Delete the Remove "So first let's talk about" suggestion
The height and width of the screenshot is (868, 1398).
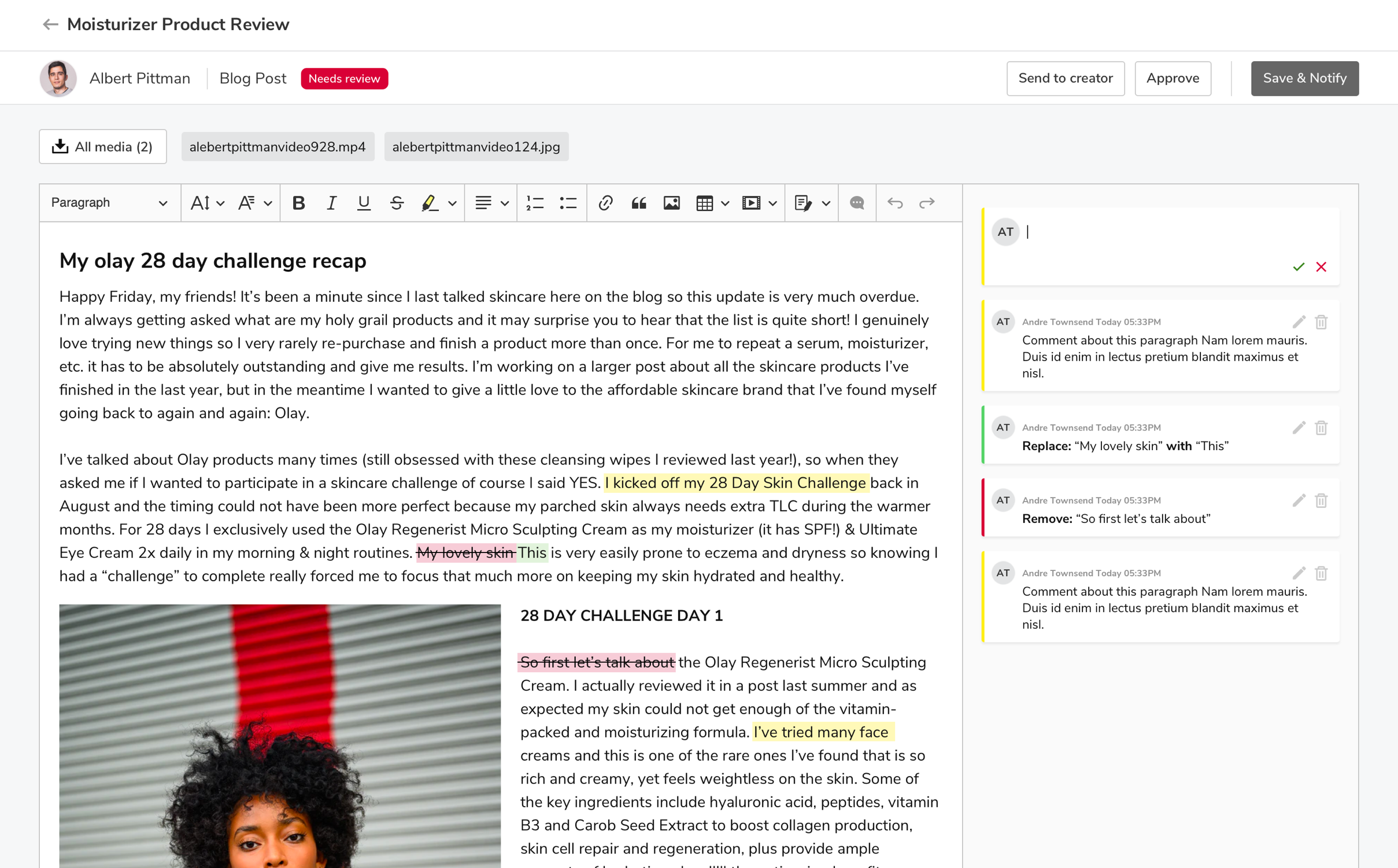click(1321, 500)
